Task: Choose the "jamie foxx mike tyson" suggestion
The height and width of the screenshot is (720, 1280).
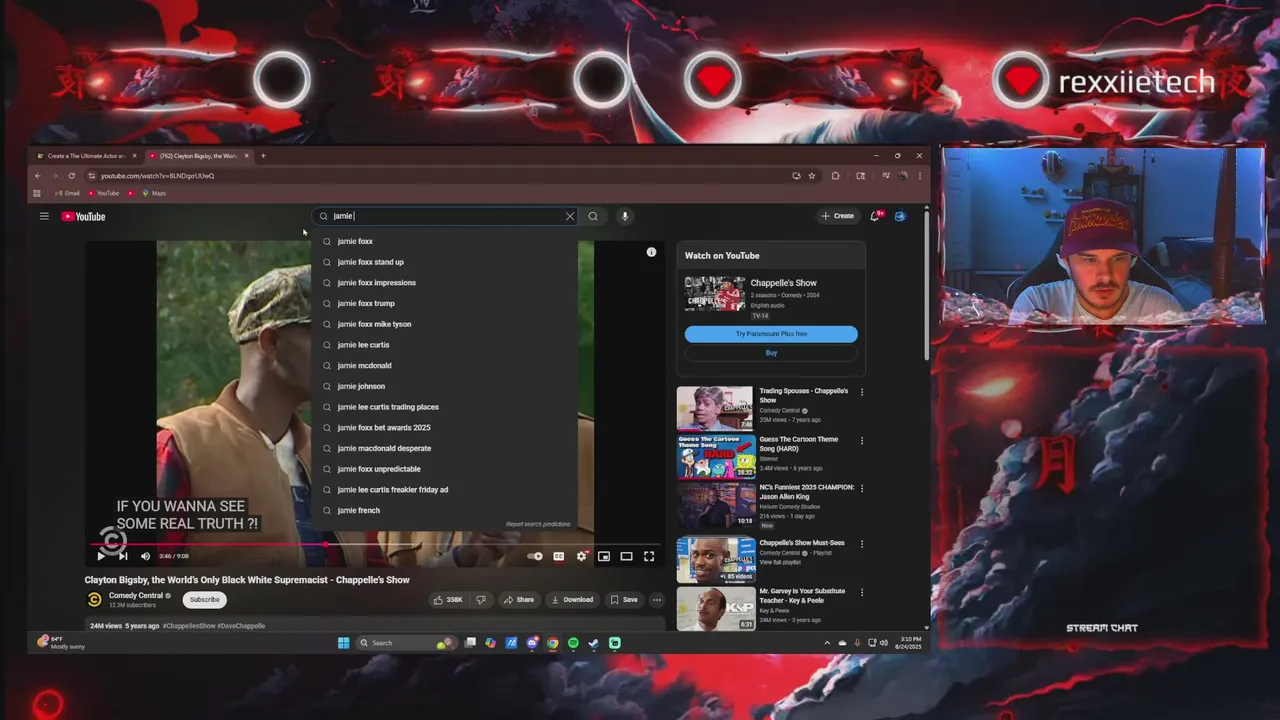Action: click(445, 324)
